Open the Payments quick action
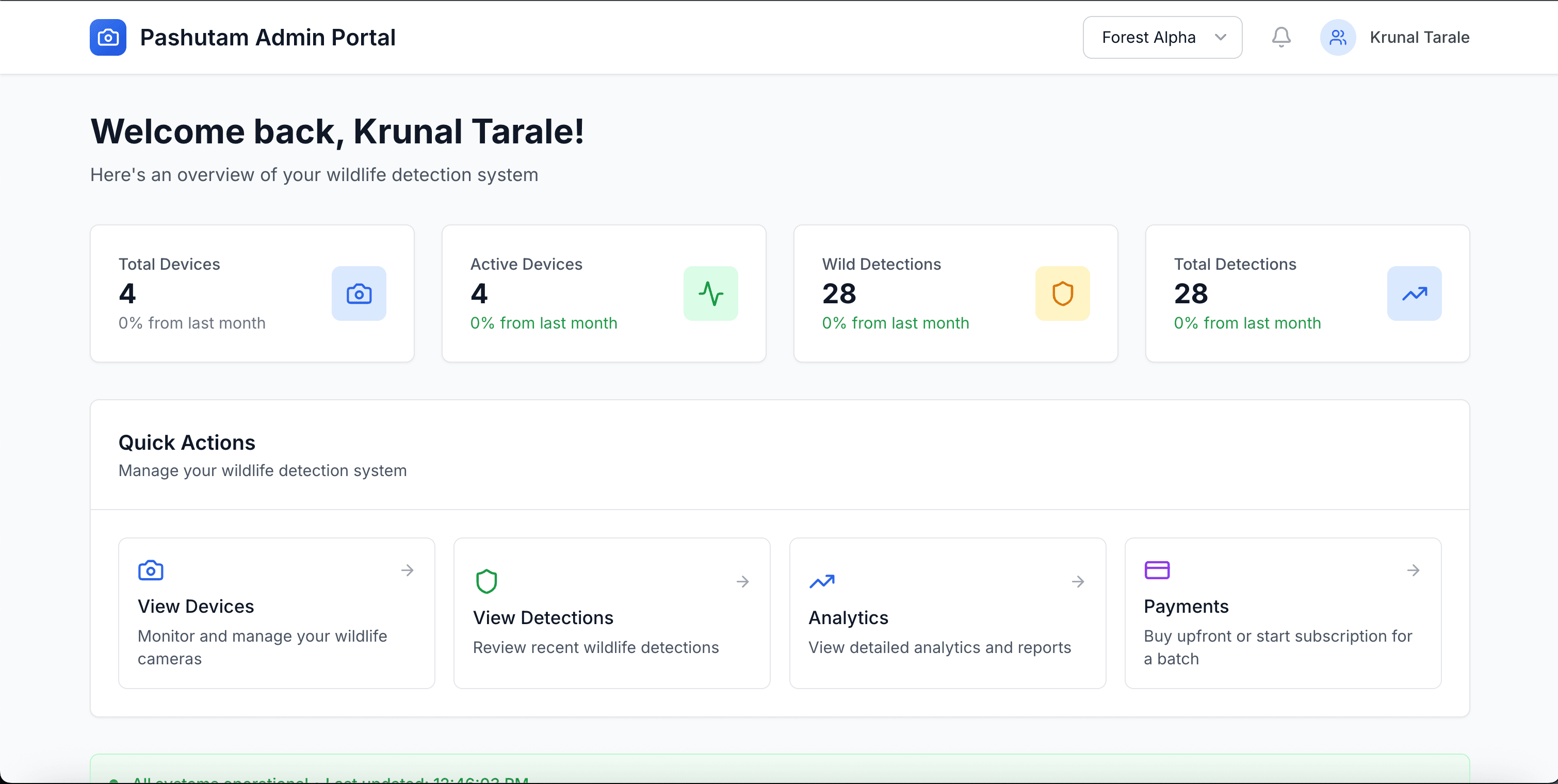The width and height of the screenshot is (1558, 784). pos(1283,613)
